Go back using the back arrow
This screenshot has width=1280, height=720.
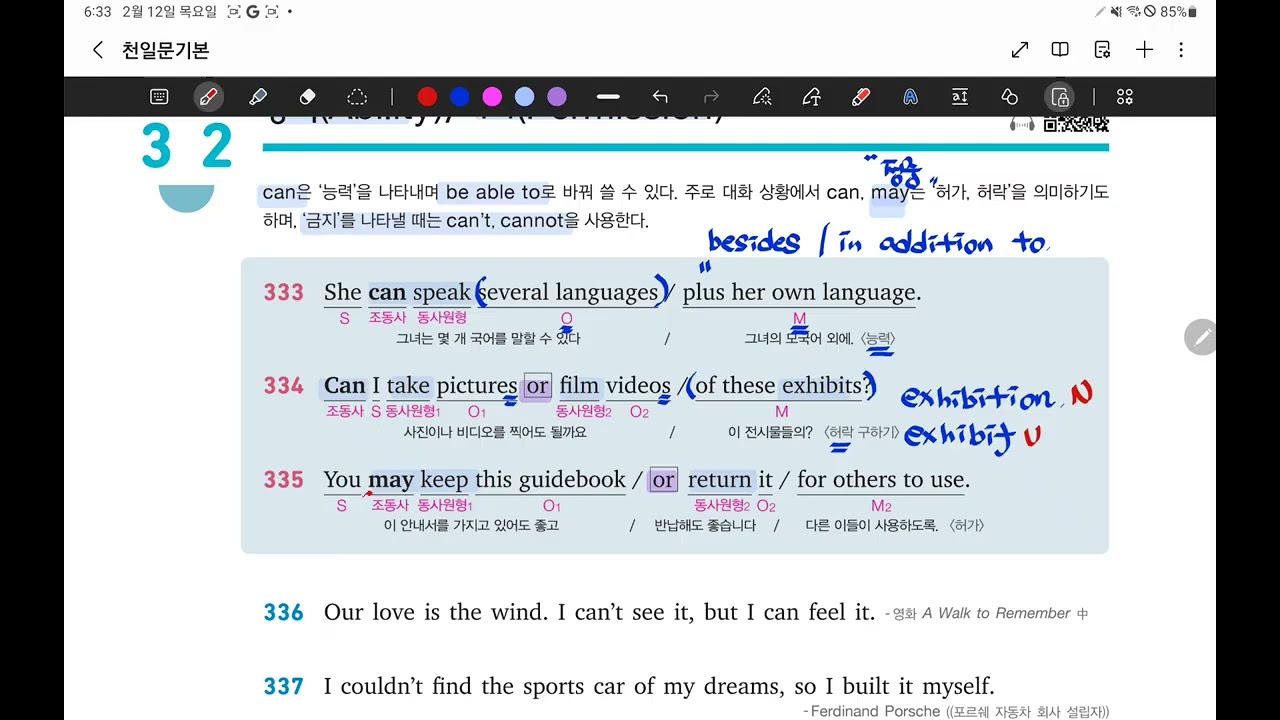(97, 50)
